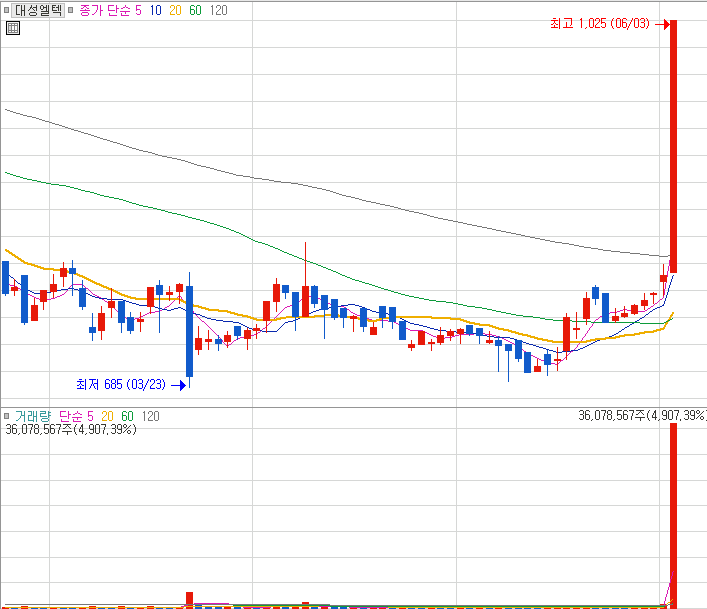Viewport: 707px width, 609px height.
Task: Toggle the small square before 대성엘텍
Action: [6, 10]
